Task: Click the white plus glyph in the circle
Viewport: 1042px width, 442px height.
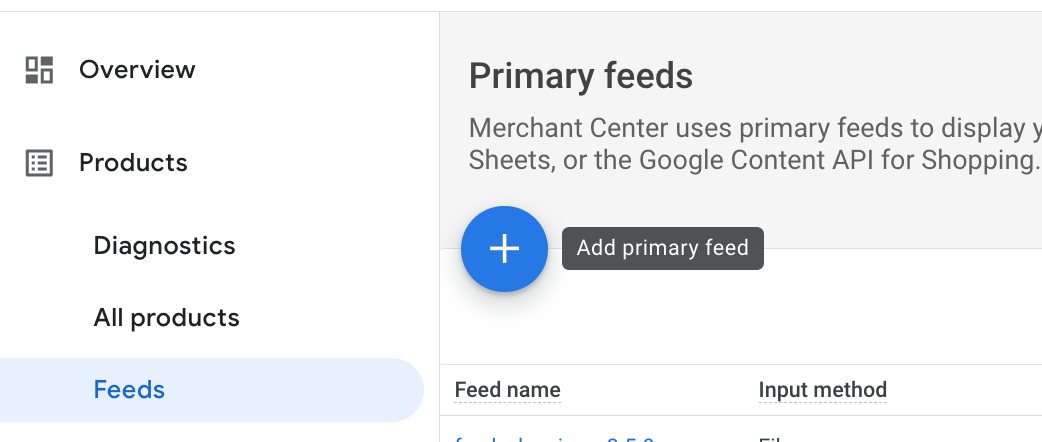Action: pyautogui.click(x=504, y=249)
